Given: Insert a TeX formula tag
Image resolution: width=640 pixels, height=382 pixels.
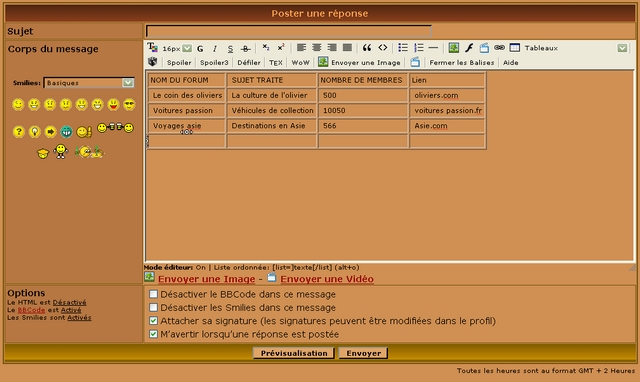Looking at the screenshot, I should [276, 62].
